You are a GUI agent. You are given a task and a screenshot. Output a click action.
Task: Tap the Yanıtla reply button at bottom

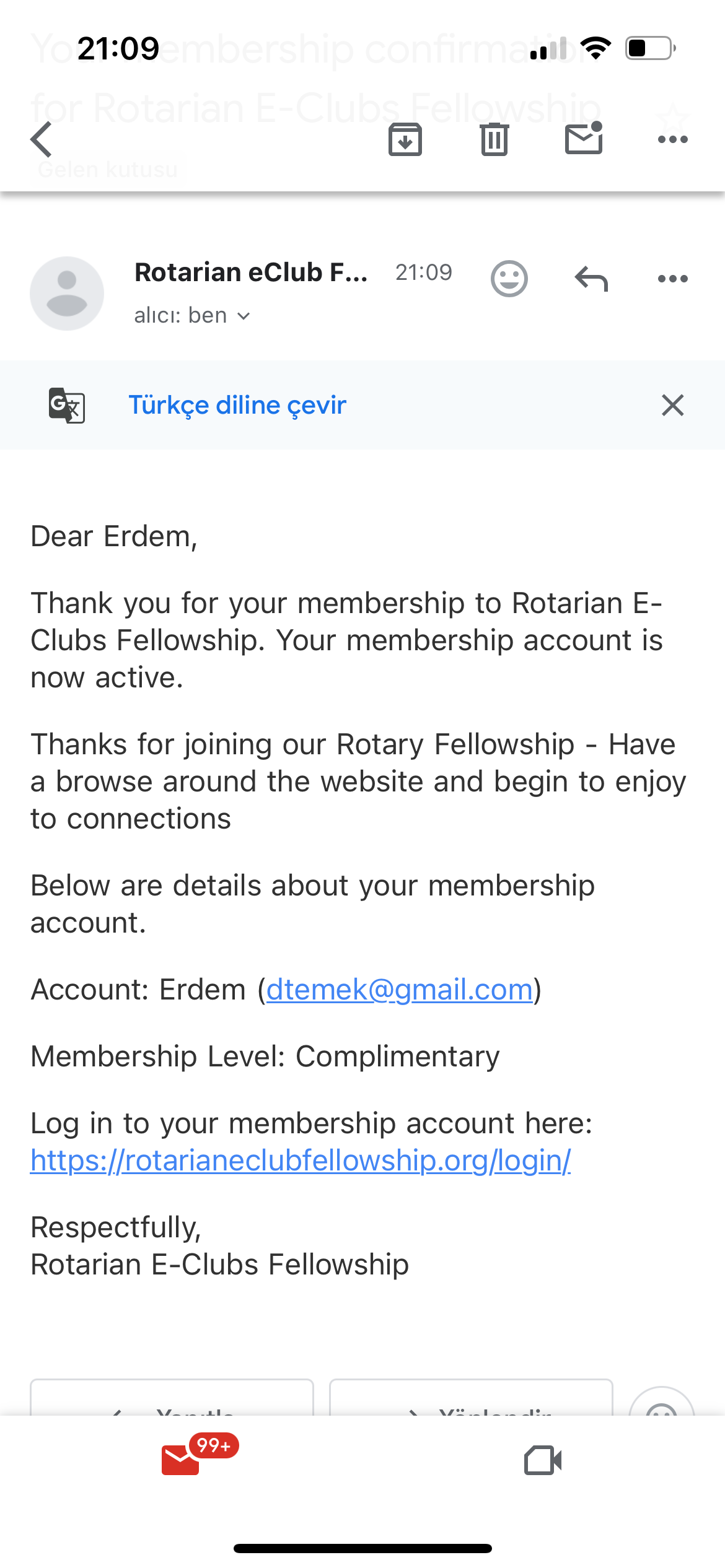[x=172, y=1398]
